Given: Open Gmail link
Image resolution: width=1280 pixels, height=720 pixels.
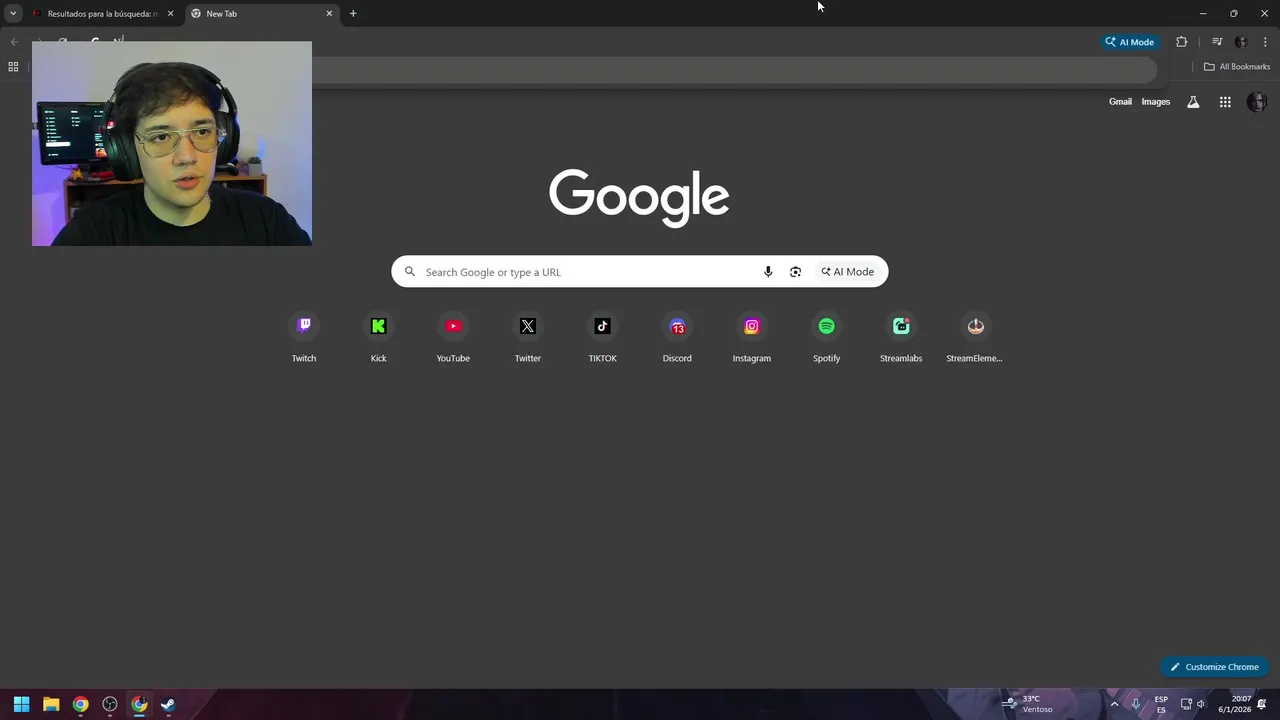Looking at the screenshot, I should coord(1120,102).
